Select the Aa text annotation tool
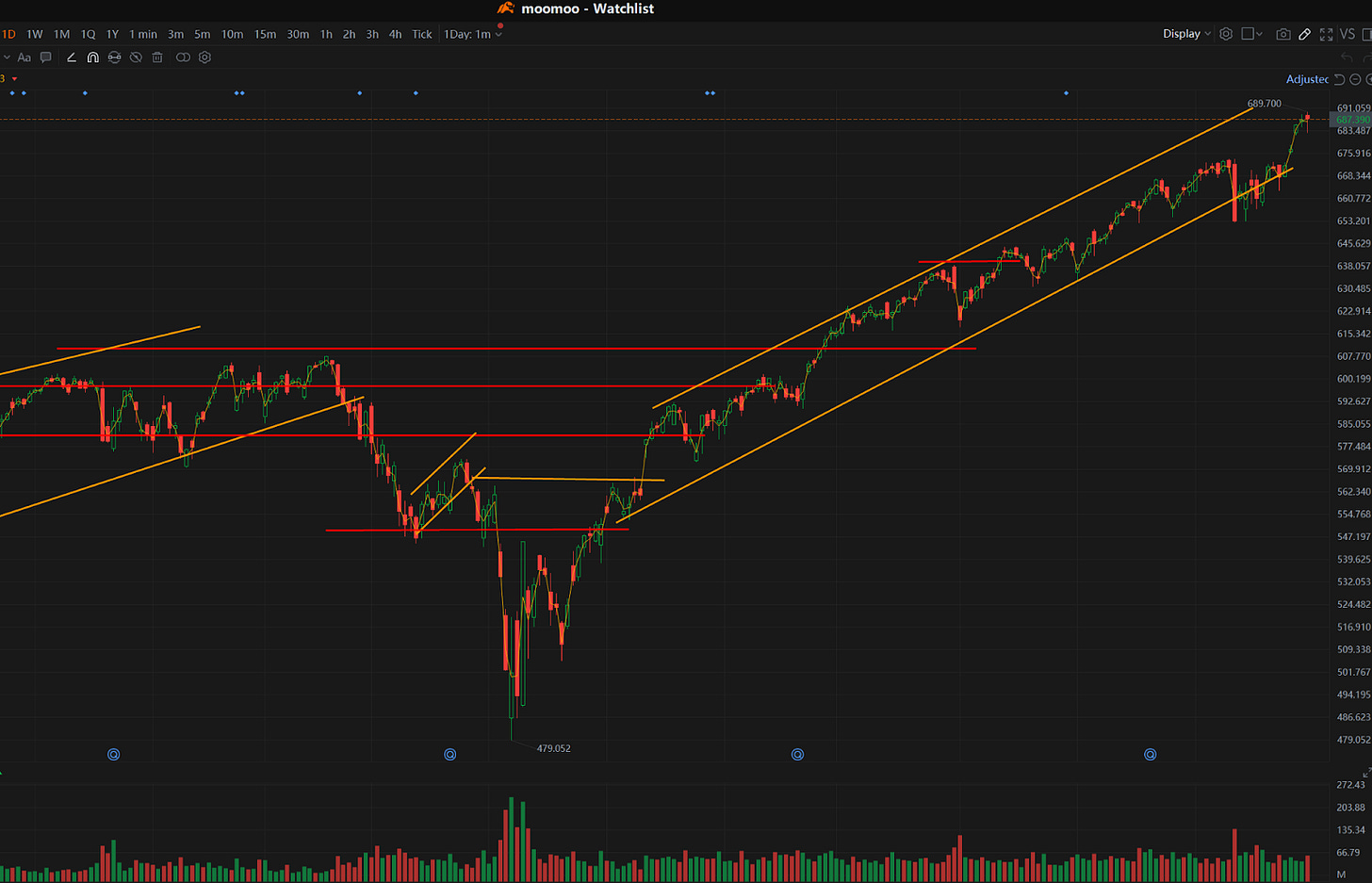 [24, 57]
